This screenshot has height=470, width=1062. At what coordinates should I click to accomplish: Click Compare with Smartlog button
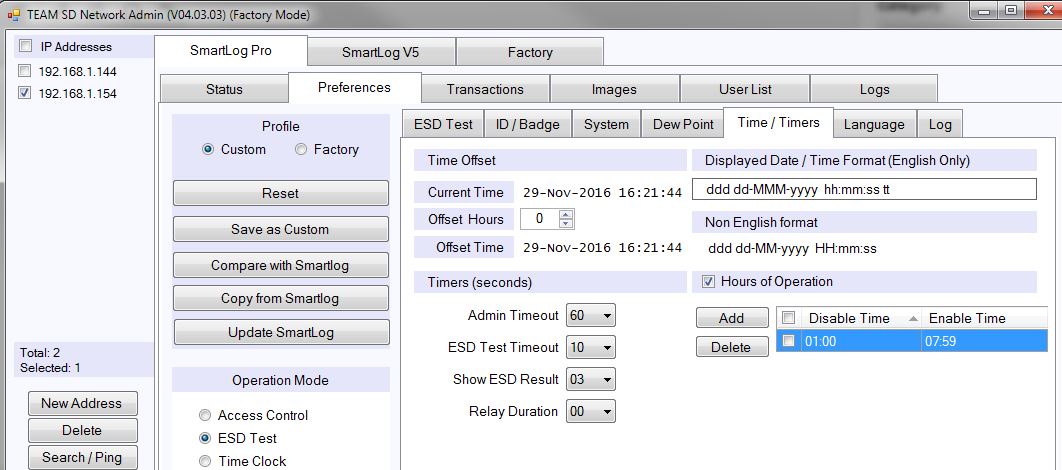click(280, 265)
